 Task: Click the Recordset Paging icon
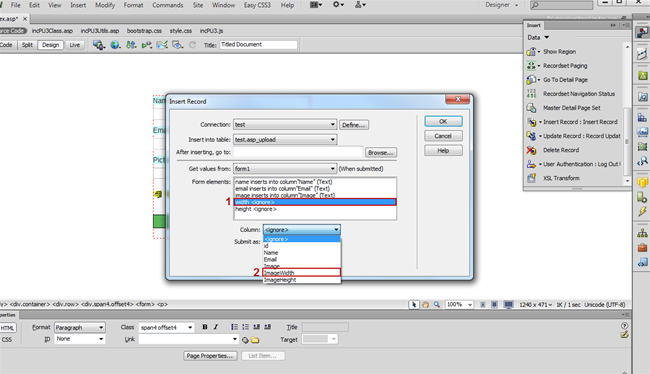[531, 66]
